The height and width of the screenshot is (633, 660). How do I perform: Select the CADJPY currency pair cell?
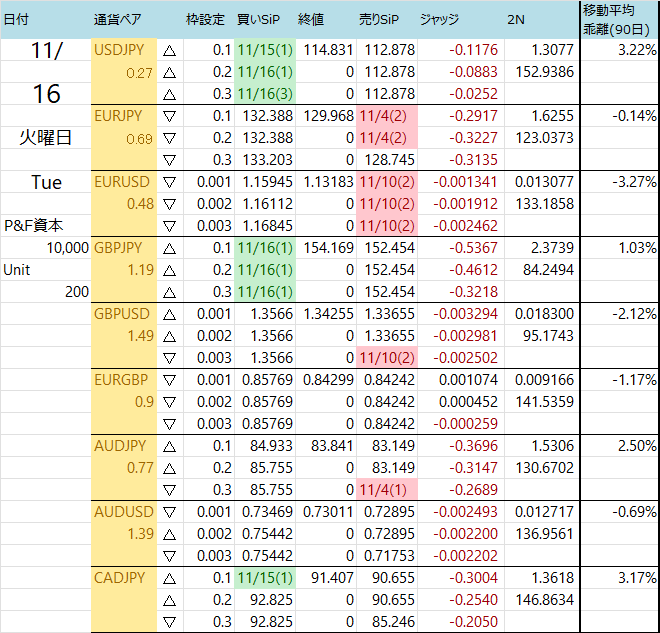coord(124,578)
